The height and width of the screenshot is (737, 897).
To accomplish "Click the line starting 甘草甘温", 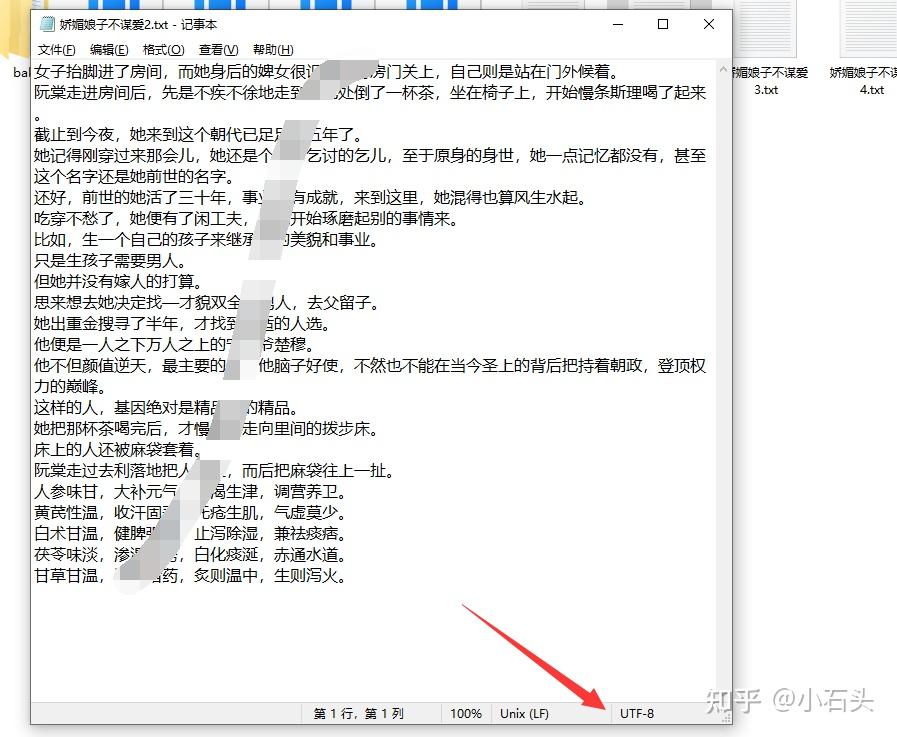I will pos(190,576).
